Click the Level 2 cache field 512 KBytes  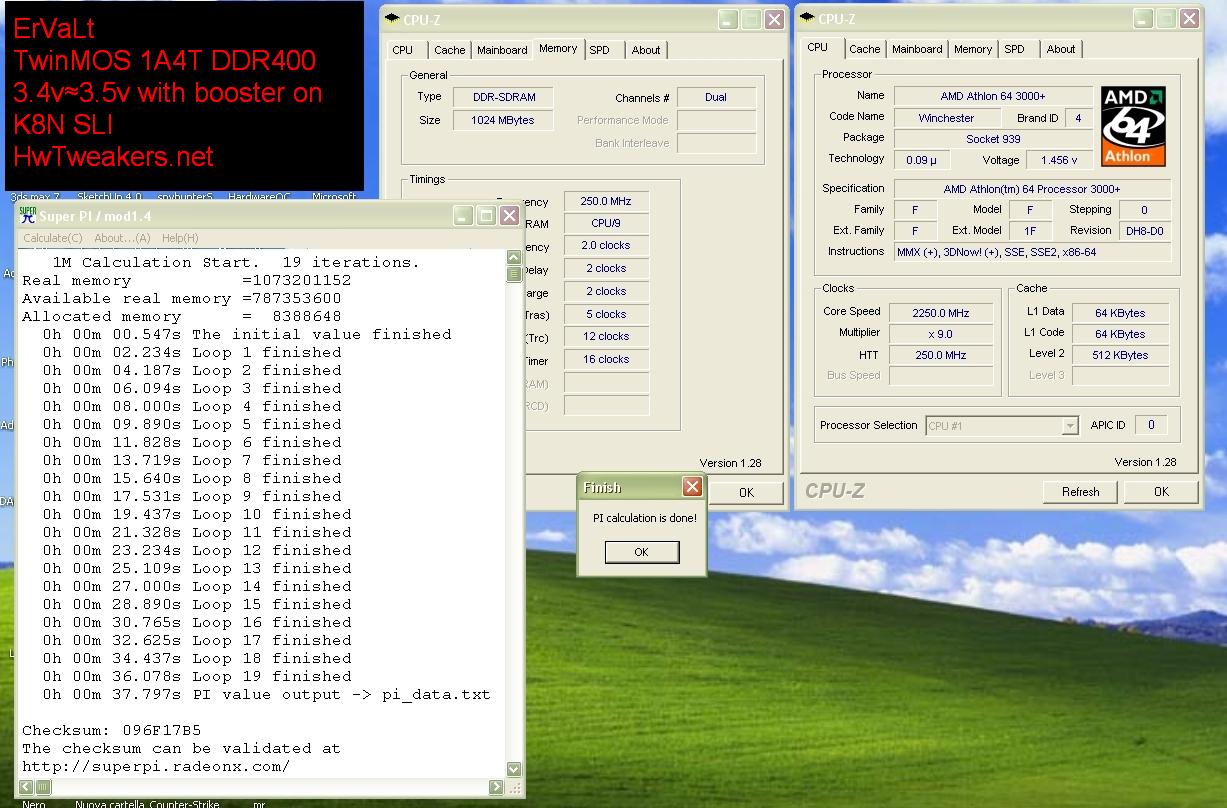tap(1121, 355)
